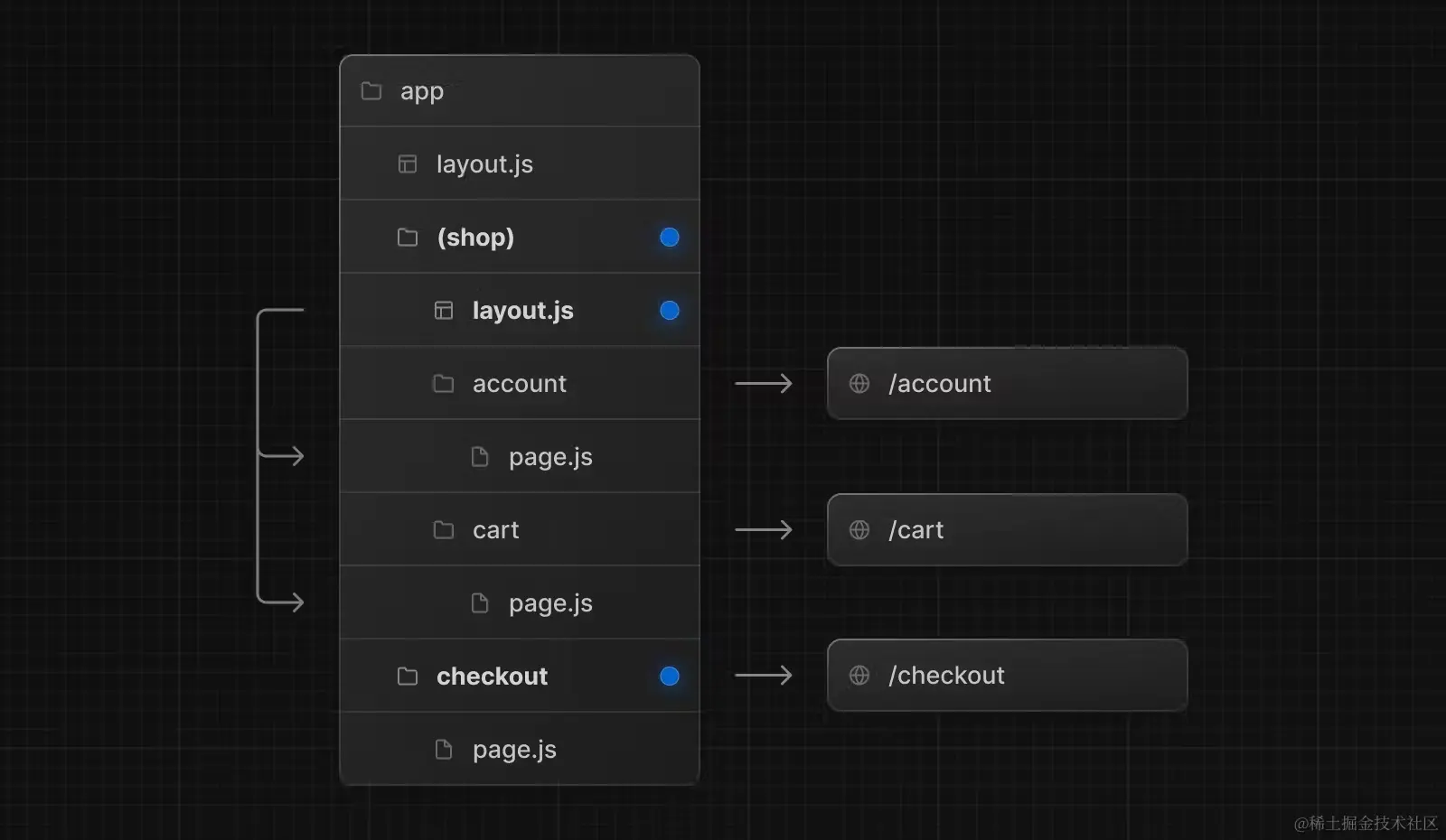Click the globe icon beside /cart
The image size is (1446, 840).
click(859, 529)
